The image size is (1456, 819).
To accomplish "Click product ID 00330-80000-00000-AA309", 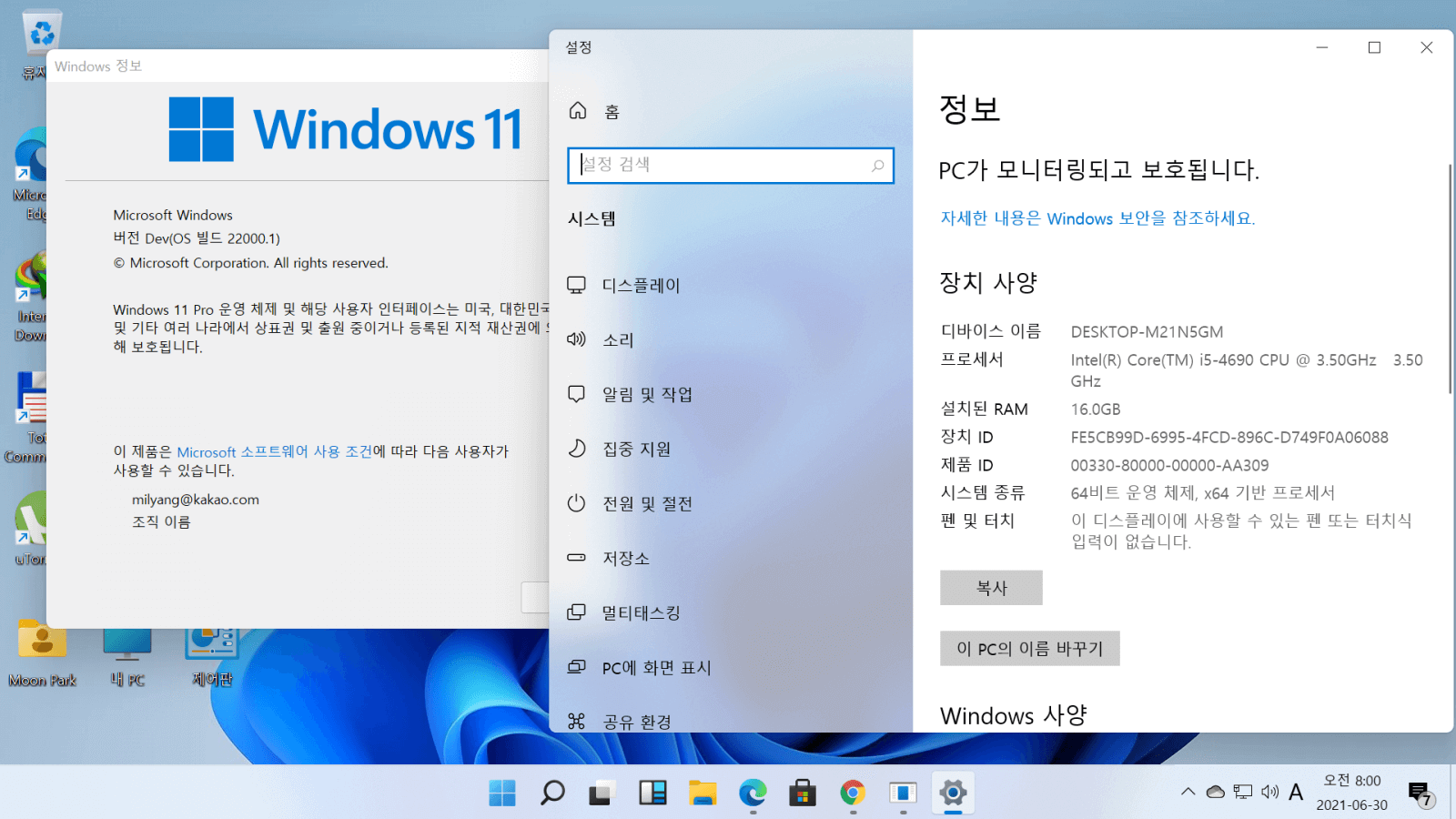I will point(1169,465).
